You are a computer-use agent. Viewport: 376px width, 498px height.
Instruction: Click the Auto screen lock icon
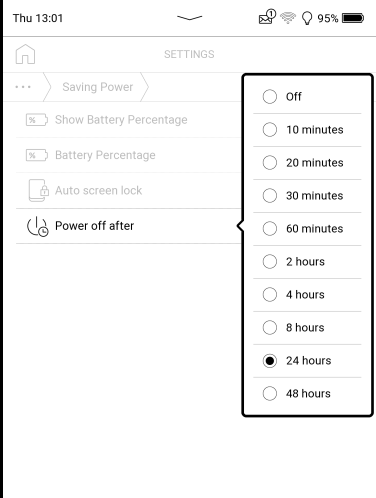pyautogui.click(x=38, y=190)
